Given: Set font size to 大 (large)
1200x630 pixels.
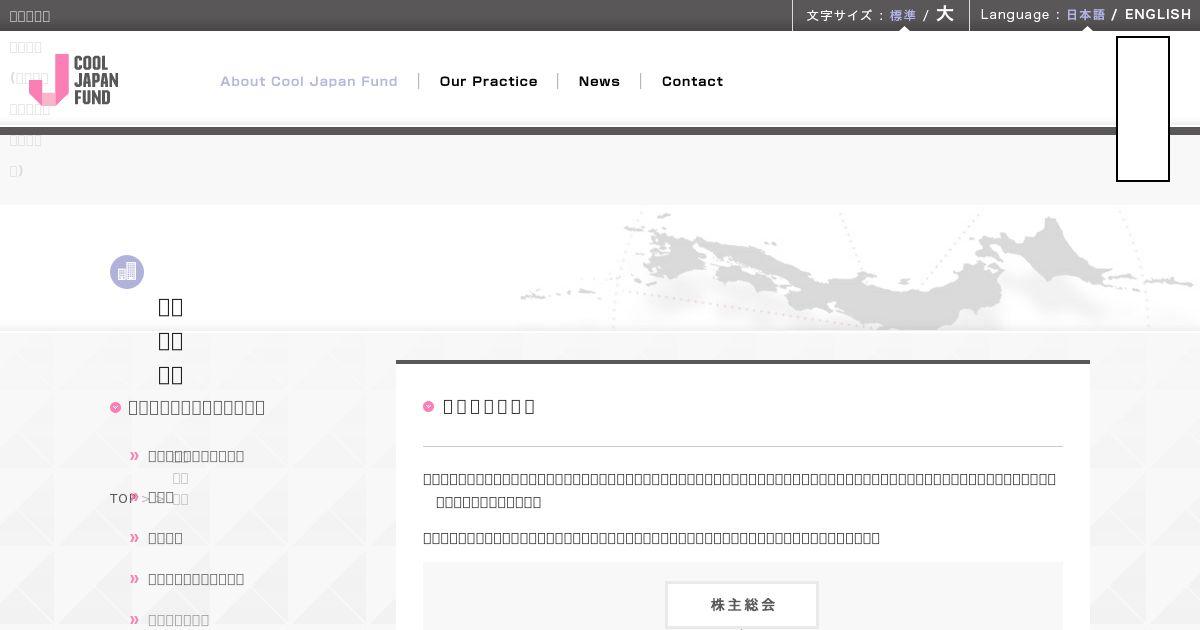Looking at the screenshot, I should (x=945, y=14).
